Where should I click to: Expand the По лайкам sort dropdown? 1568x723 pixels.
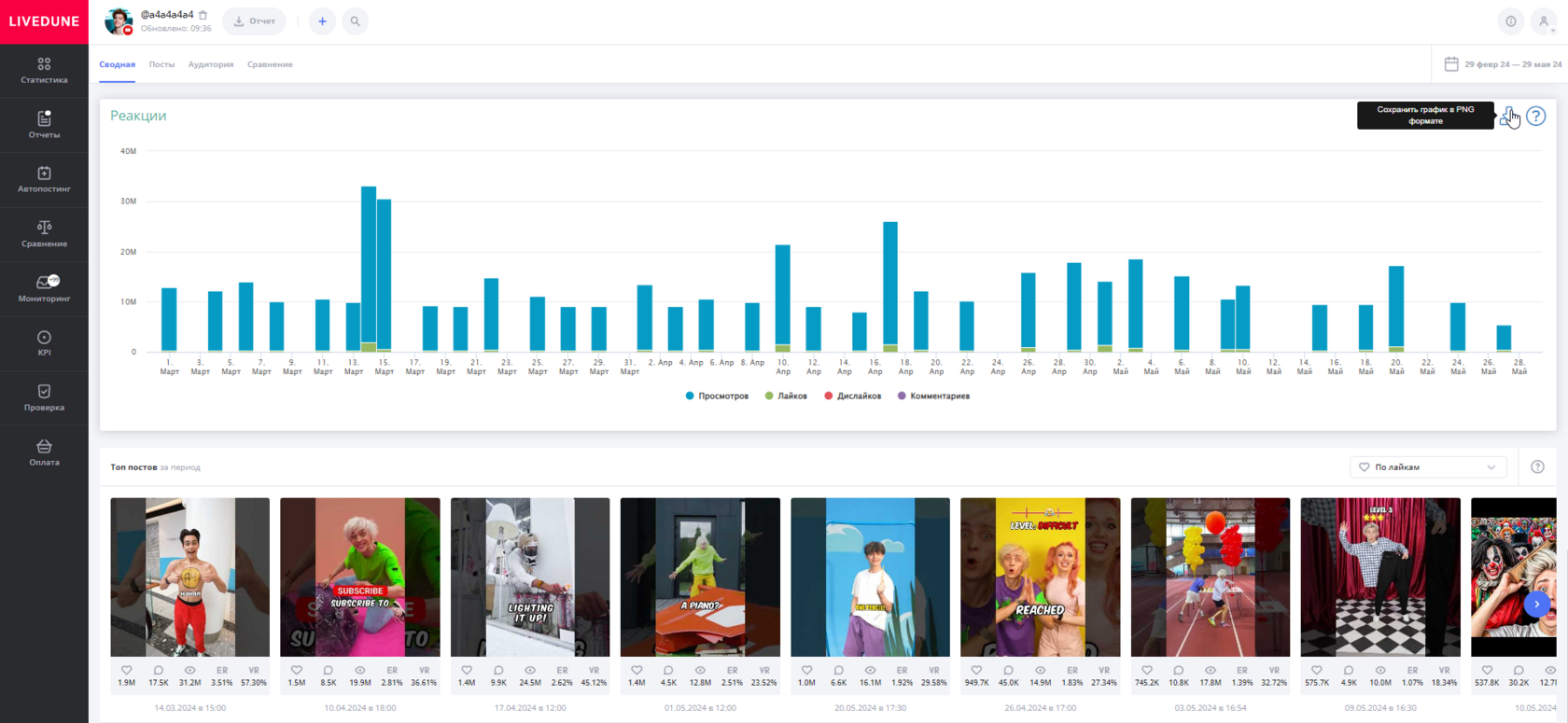(x=1428, y=467)
